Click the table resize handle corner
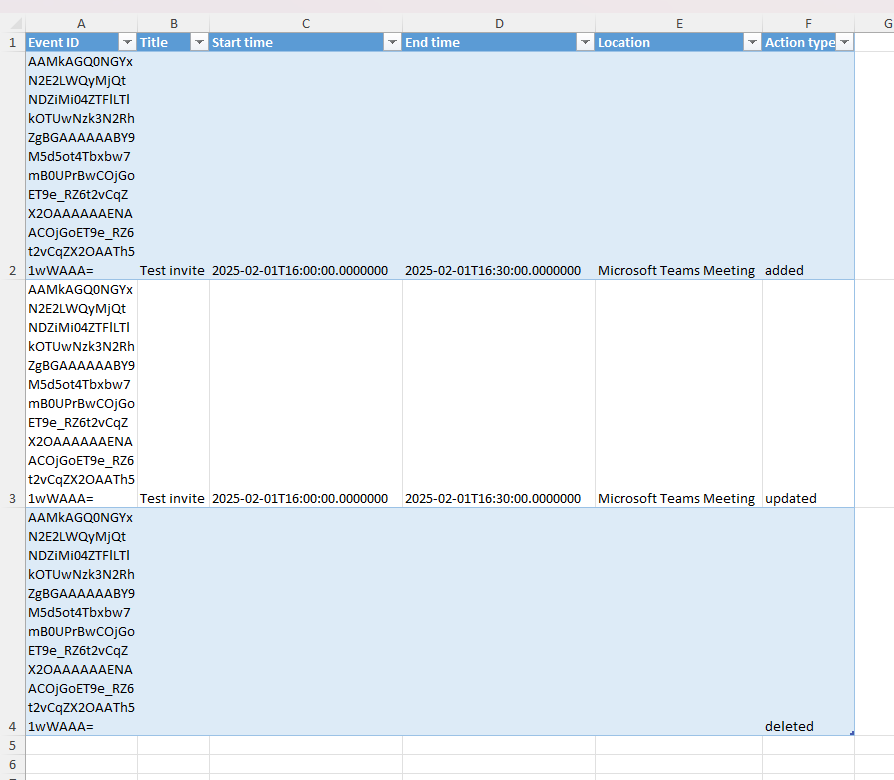This screenshot has height=780, width=894. tap(852, 733)
